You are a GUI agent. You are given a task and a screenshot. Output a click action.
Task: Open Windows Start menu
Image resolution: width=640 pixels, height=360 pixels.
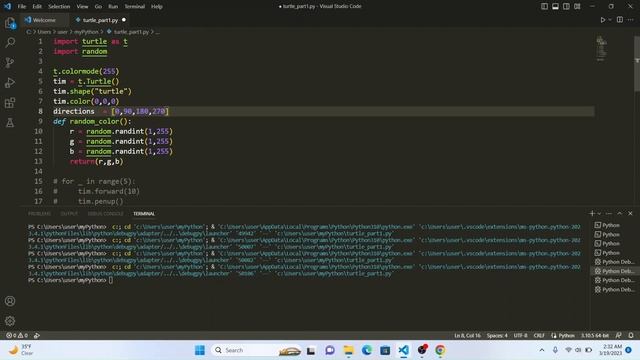pos(200,350)
